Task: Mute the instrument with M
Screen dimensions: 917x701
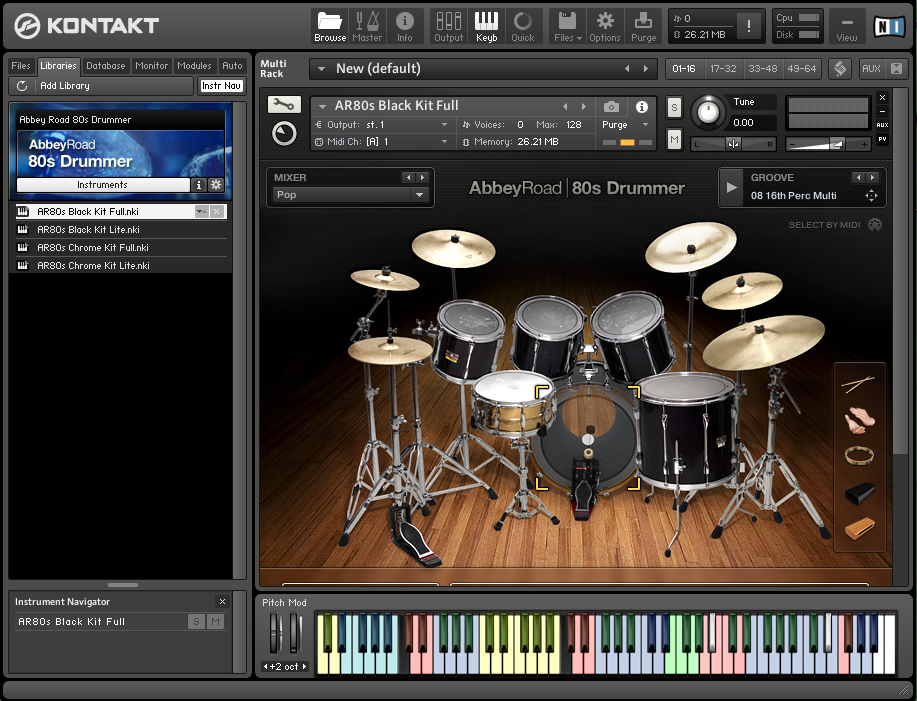Action: [x=674, y=140]
